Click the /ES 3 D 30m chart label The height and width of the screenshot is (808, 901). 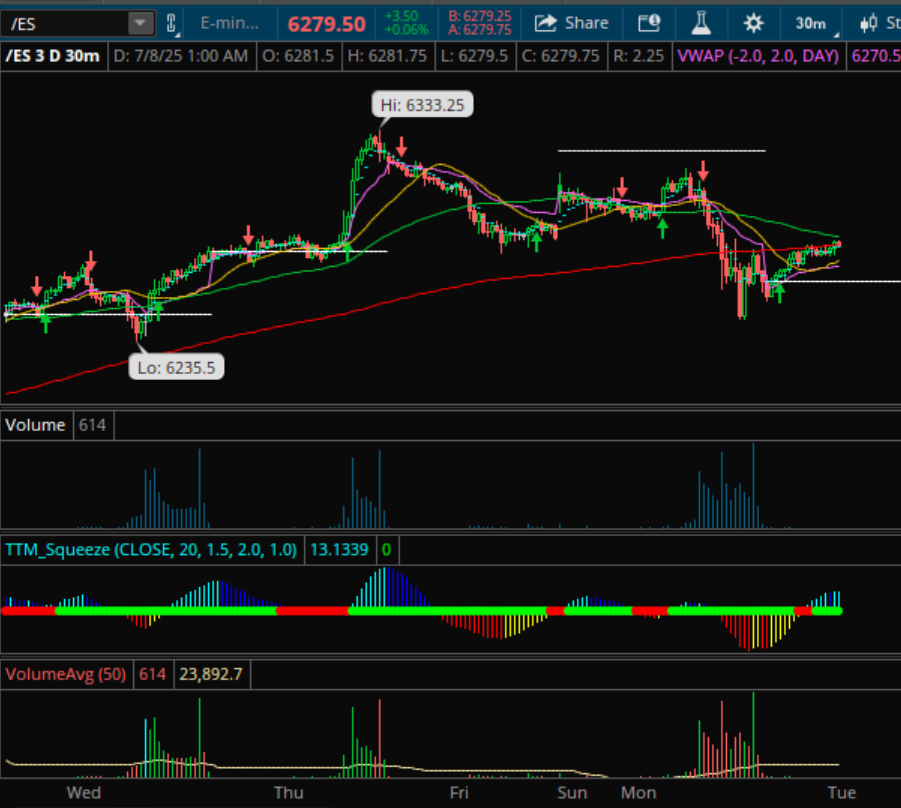coord(52,56)
